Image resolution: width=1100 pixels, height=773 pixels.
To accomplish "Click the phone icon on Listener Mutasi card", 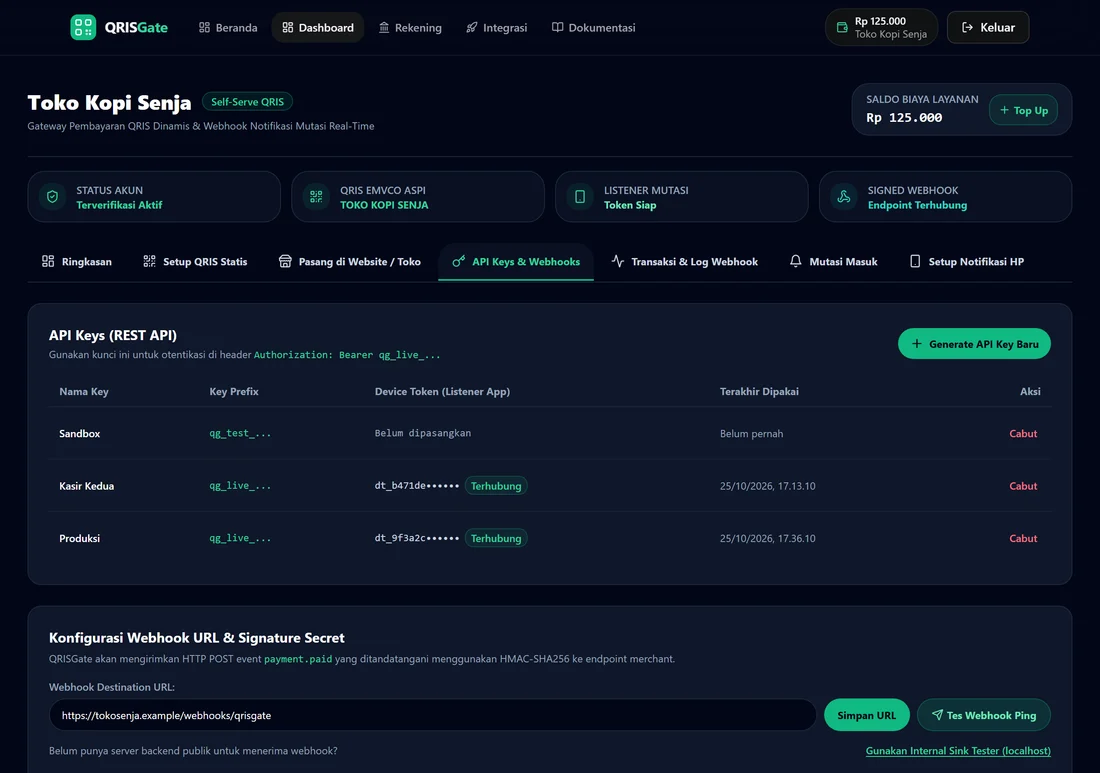I will [580, 197].
